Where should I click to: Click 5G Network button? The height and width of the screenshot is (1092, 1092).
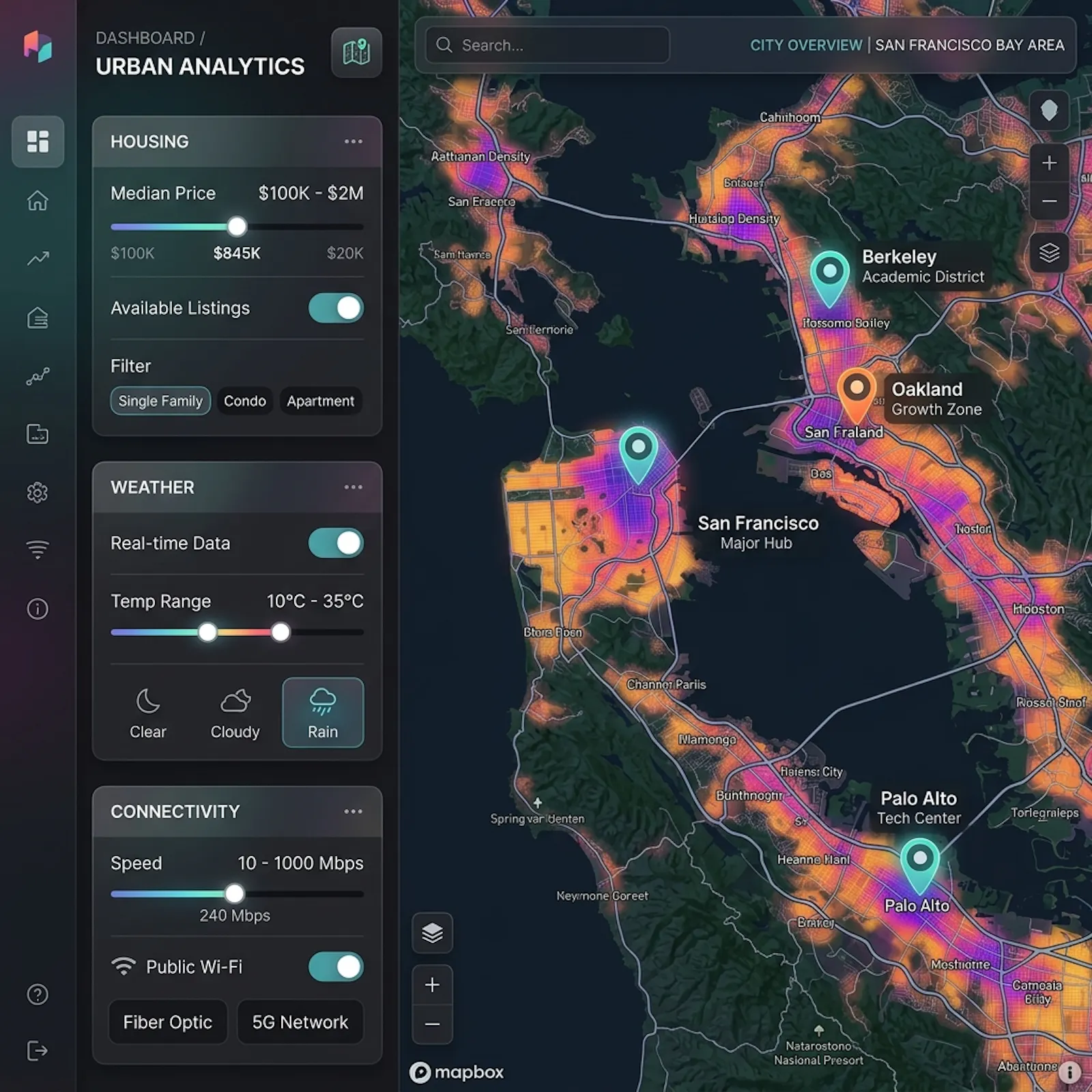click(300, 1022)
